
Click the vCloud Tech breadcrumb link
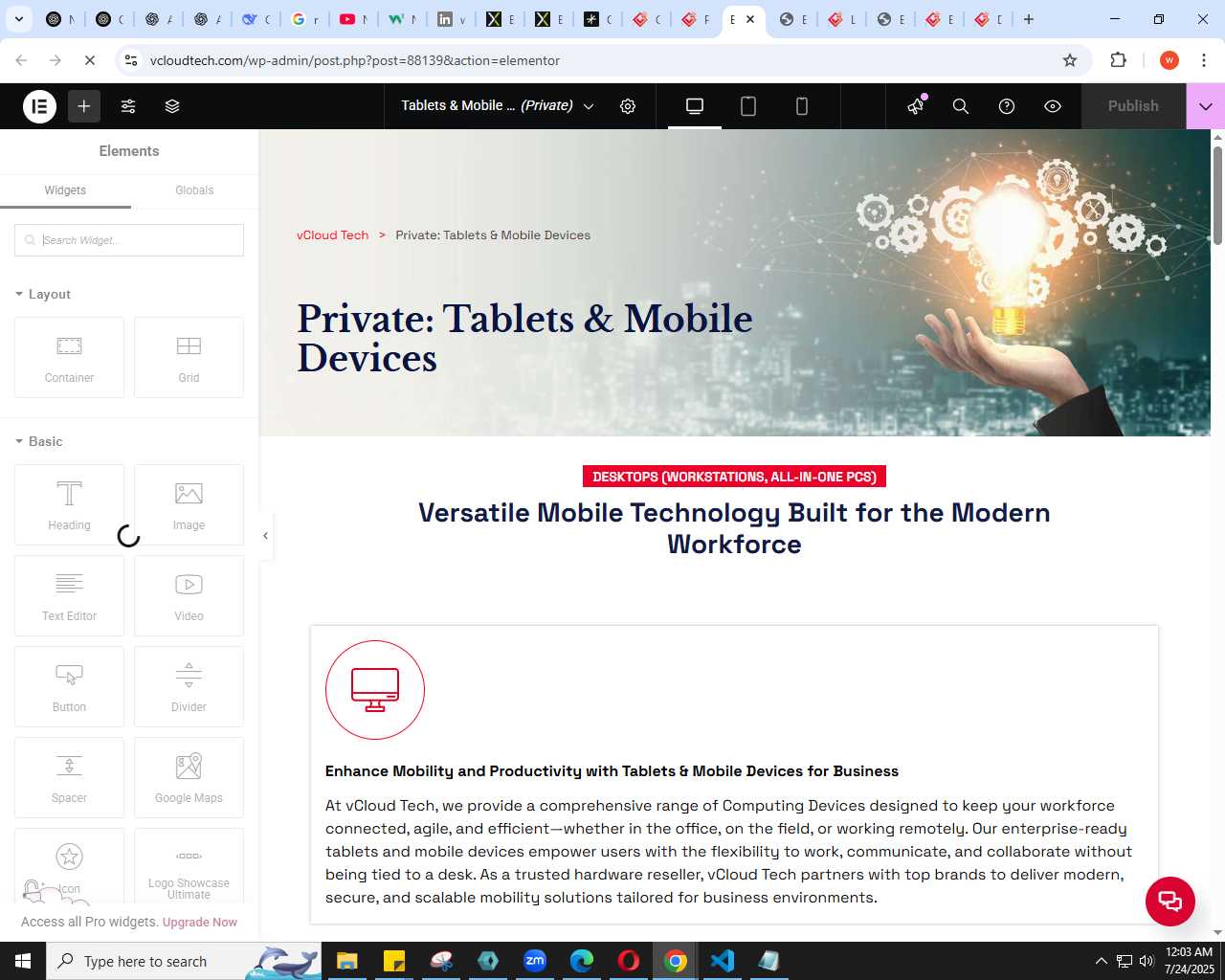pos(332,235)
